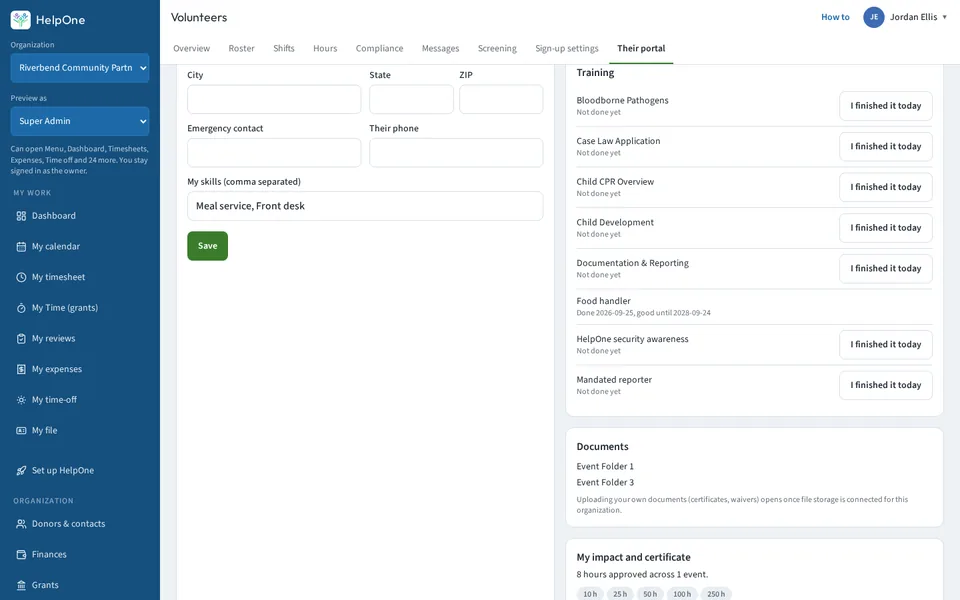Open the Shifts tab
Screen dimensions: 960x600
(283, 48)
